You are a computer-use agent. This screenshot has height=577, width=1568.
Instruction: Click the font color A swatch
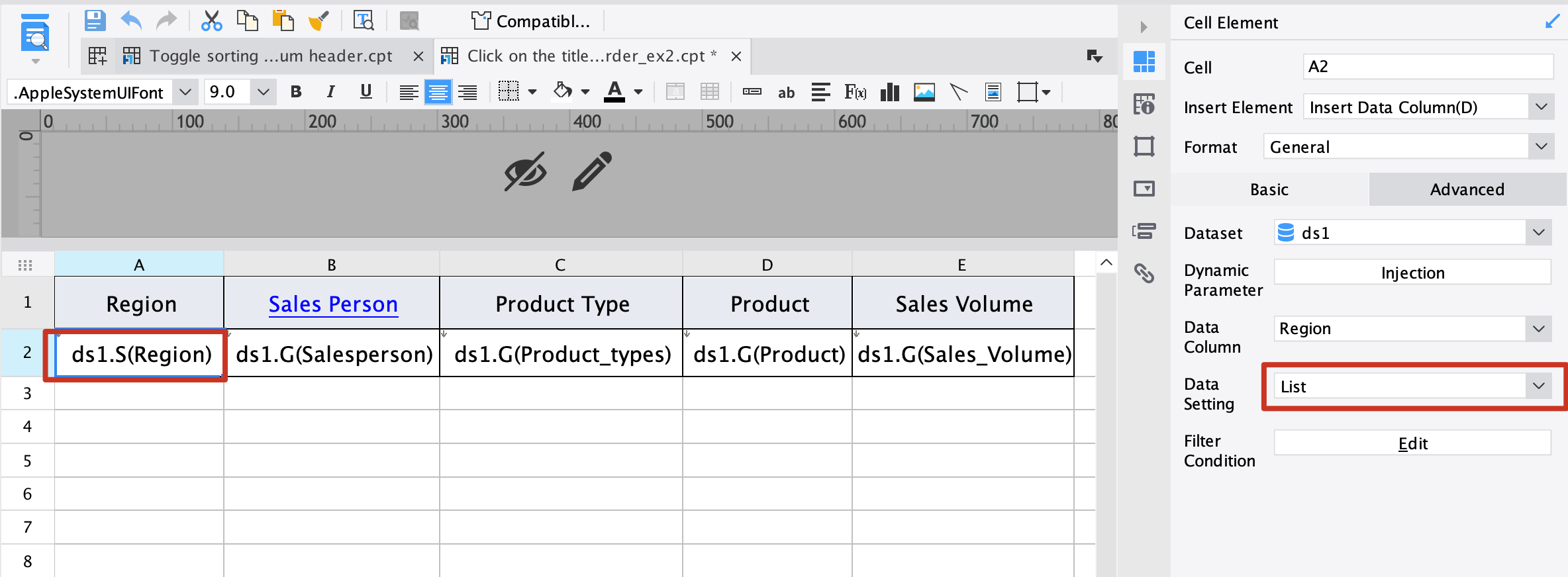(614, 91)
